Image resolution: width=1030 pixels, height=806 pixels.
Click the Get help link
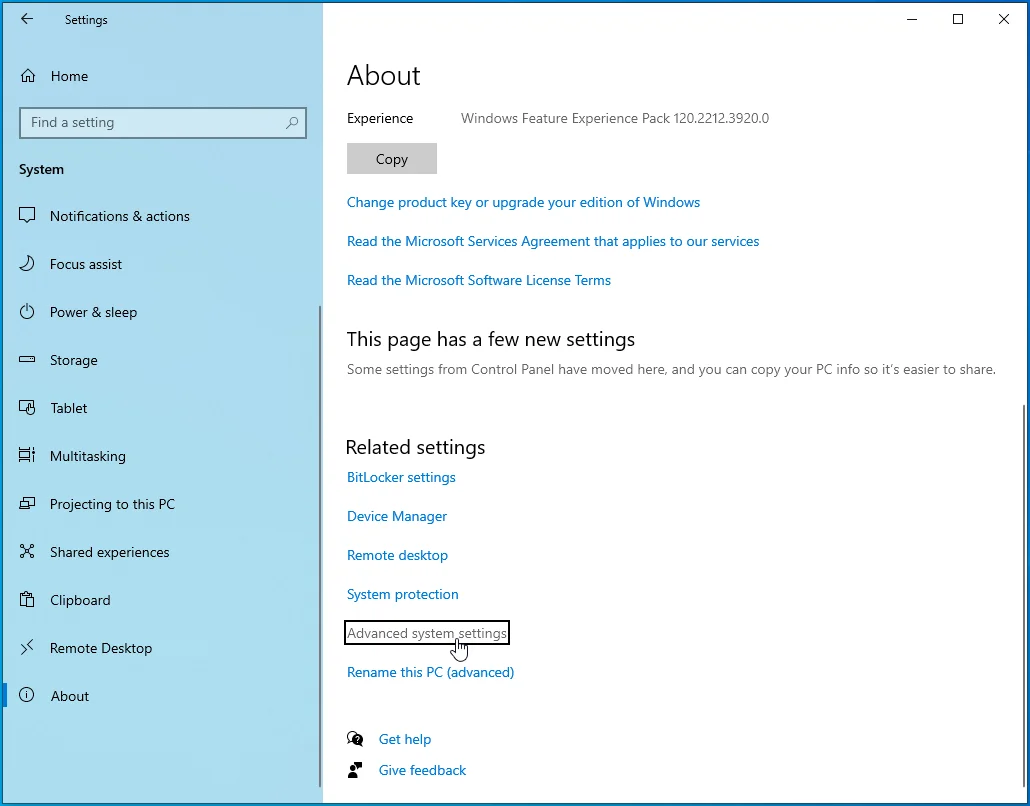pos(405,739)
